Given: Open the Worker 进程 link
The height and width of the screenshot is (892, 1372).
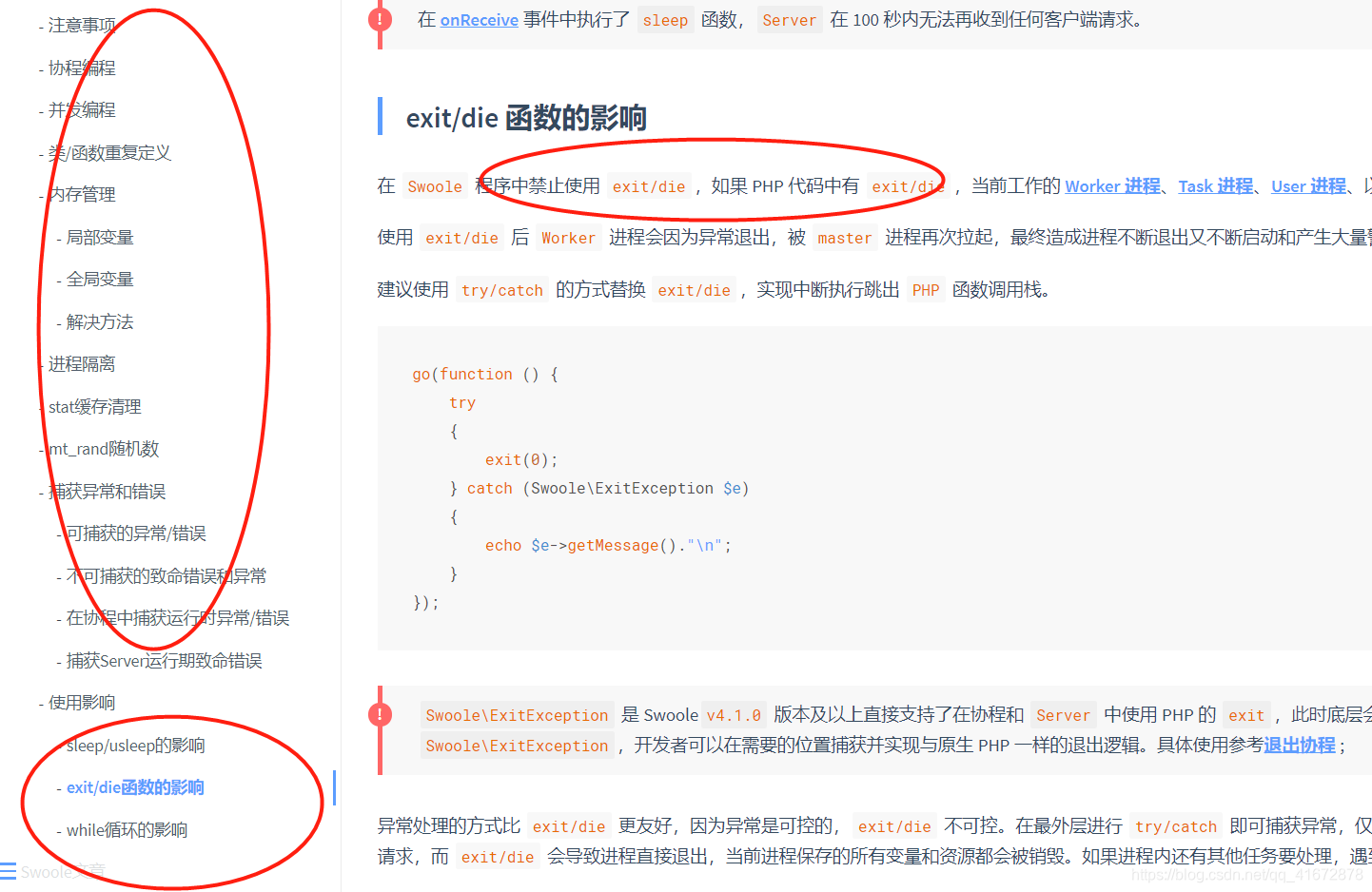Looking at the screenshot, I should coord(1113,186).
